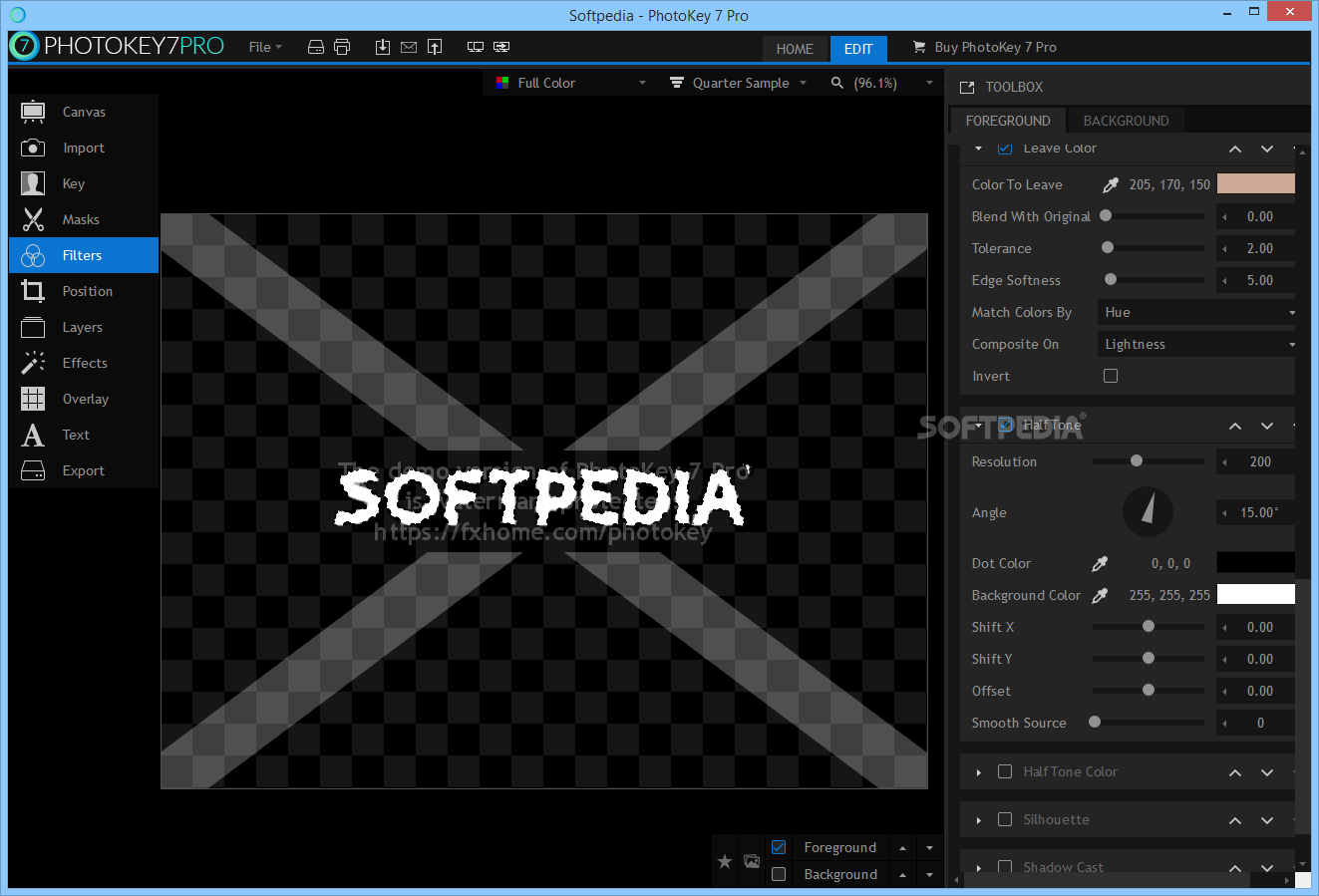Viewport: 1319px width, 896px height.
Task: Move Leave Color filter up
Action: point(1235,149)
